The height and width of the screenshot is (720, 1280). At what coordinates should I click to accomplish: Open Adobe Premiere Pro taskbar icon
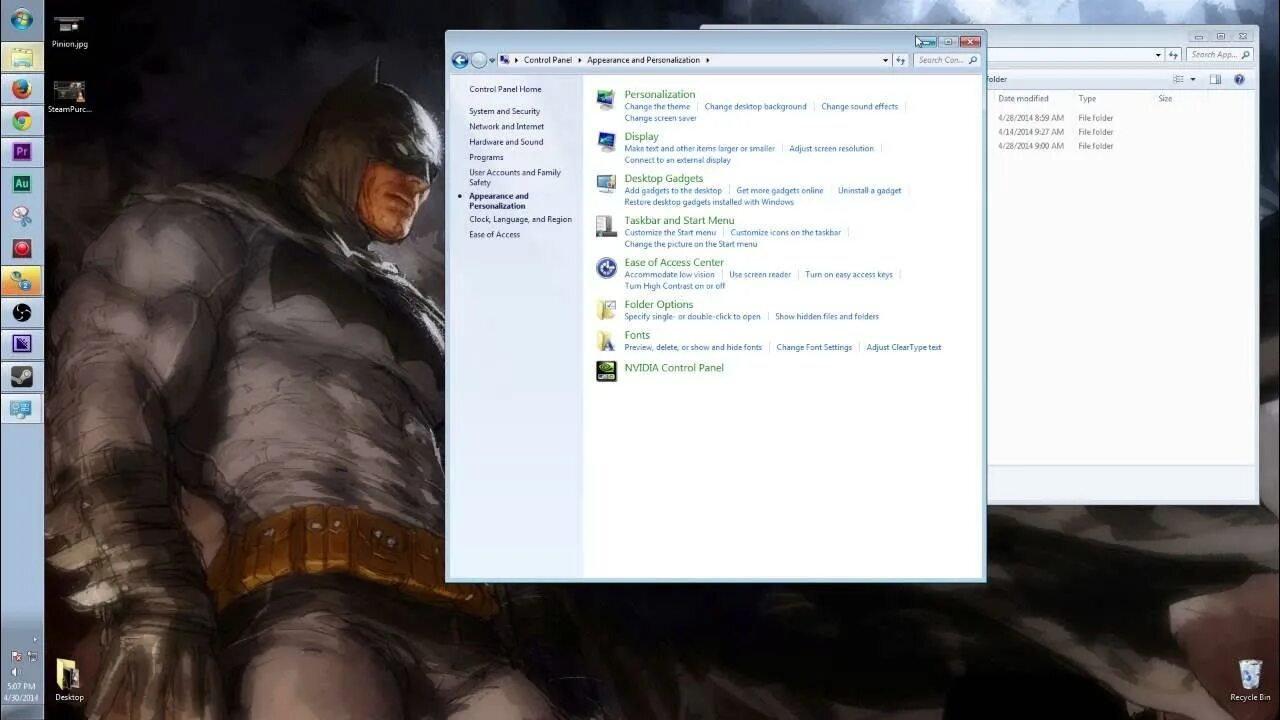[21, 152]
